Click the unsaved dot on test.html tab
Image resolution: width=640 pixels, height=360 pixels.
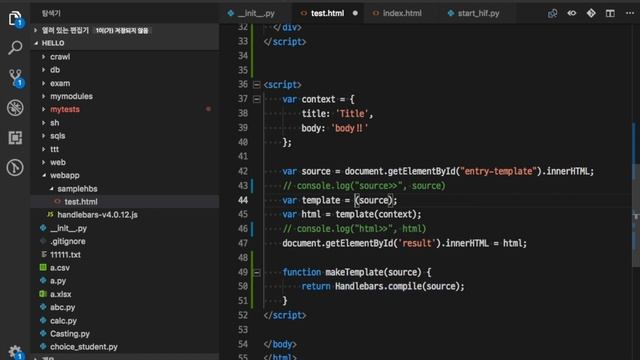(355, 13)
